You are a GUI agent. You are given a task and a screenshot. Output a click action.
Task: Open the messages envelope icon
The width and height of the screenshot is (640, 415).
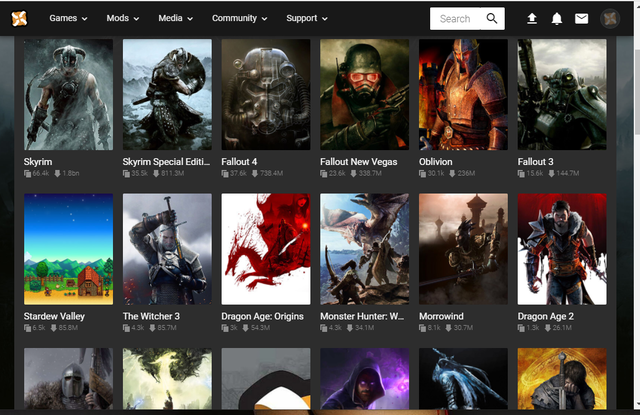pyautogui.click(x=581, y=18)
